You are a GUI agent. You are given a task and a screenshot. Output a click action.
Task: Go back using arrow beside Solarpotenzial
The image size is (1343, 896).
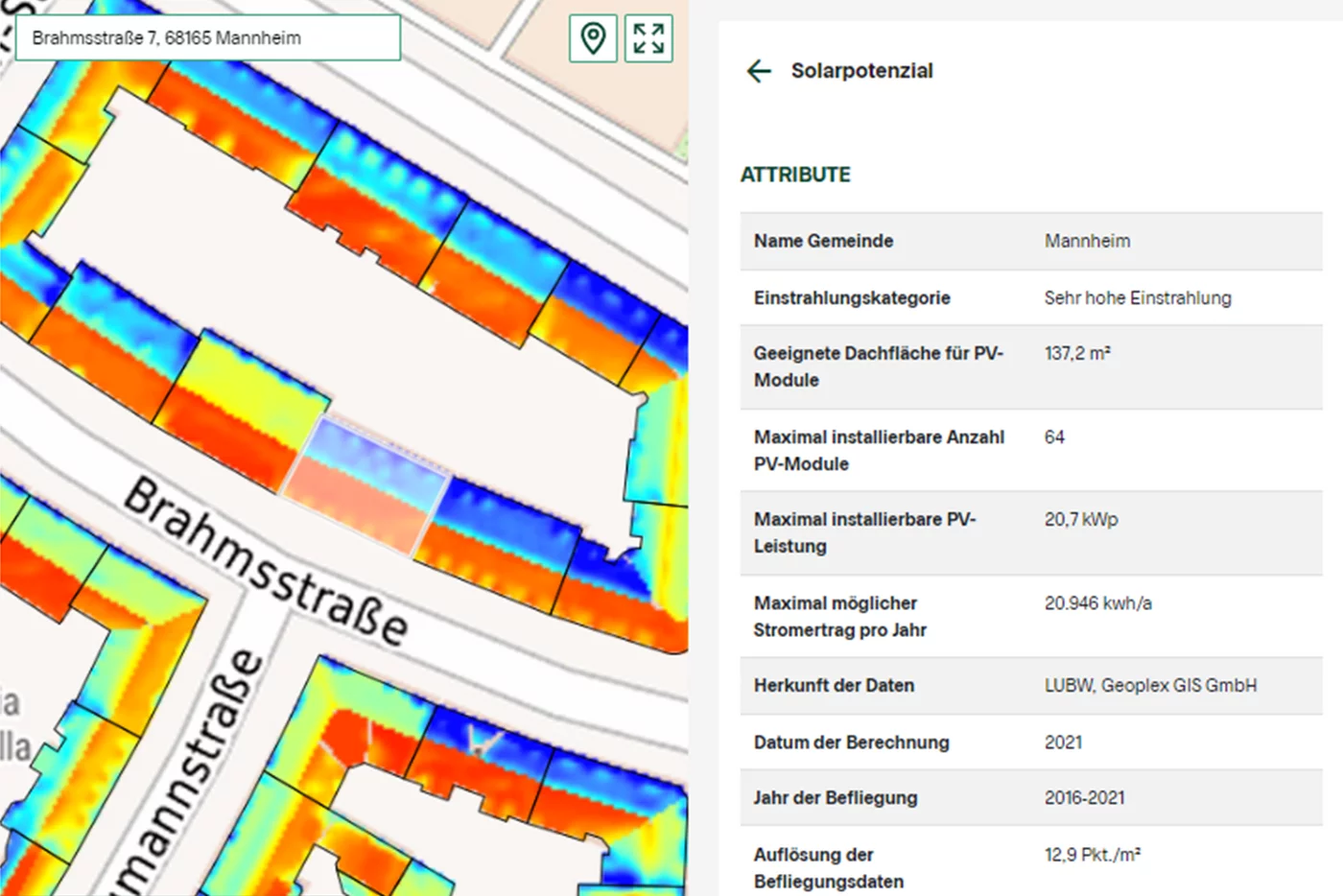(x=759, y=71)
